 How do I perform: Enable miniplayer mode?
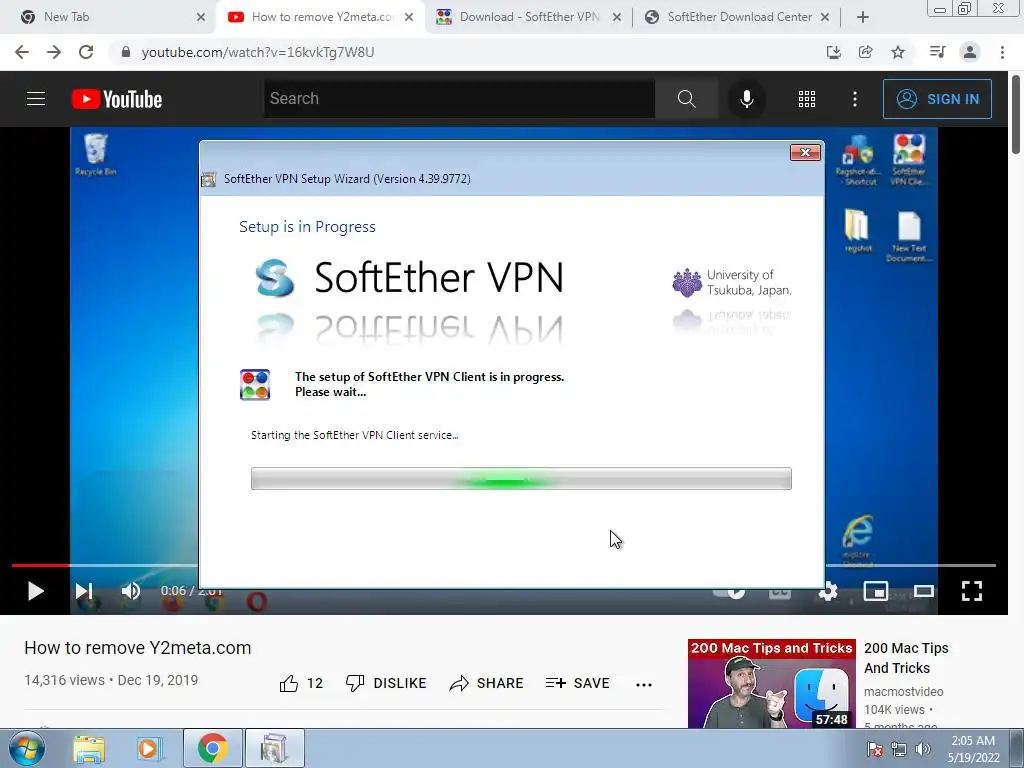[875, 591]
